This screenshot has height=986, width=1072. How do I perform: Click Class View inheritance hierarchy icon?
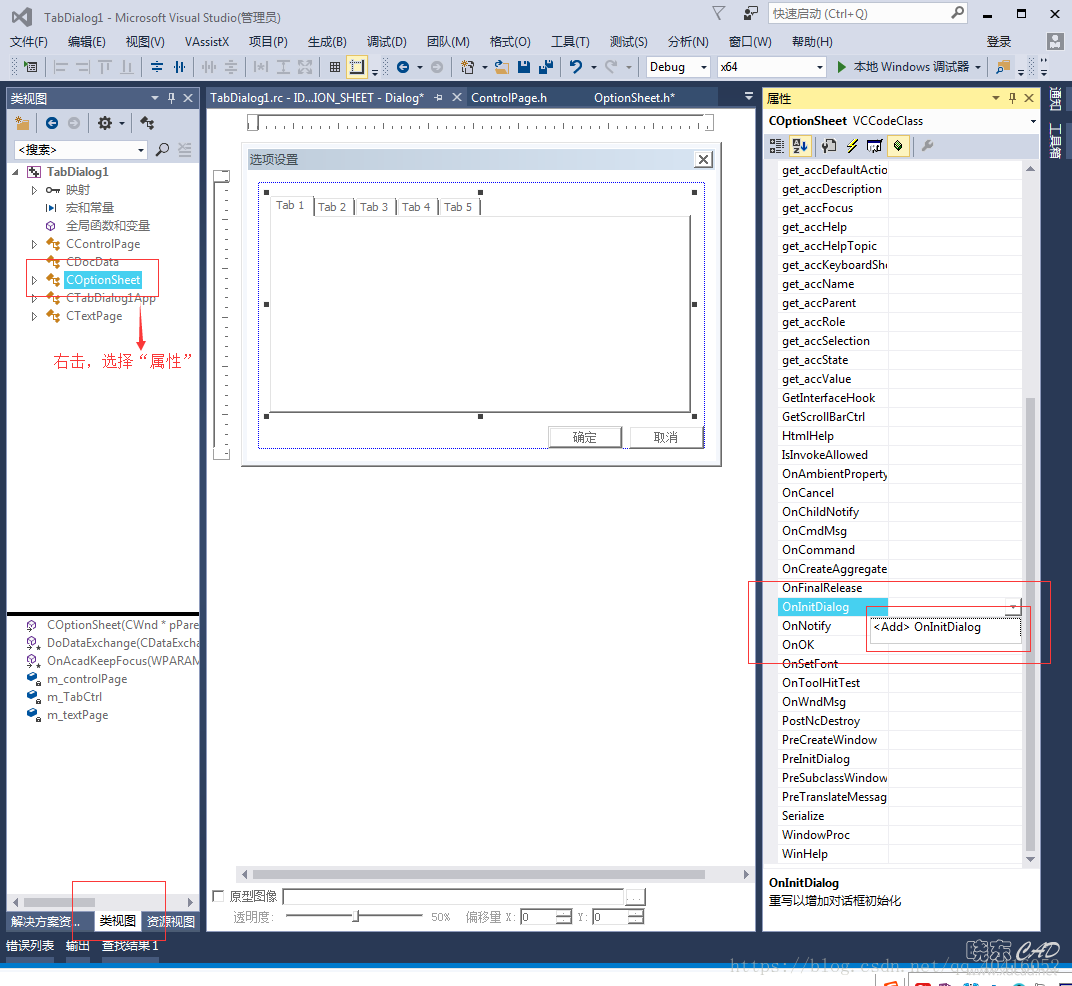pyautogui.click(x=147, y=123)
